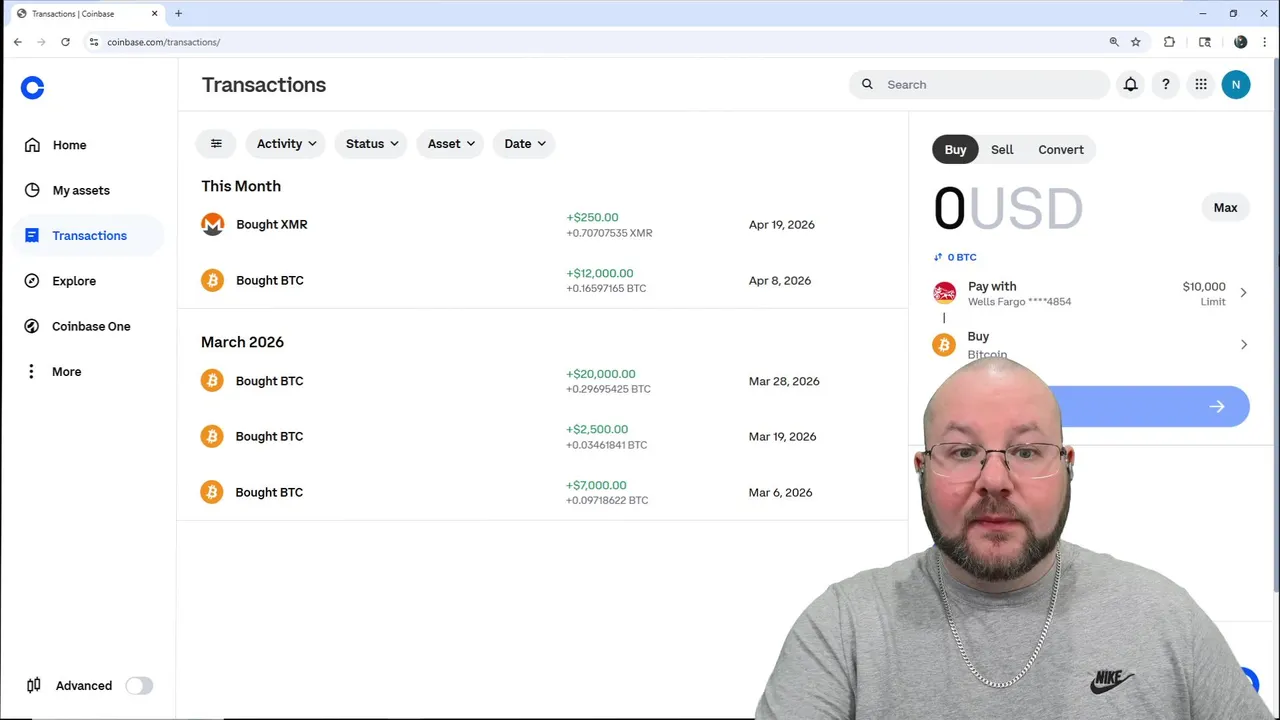
Task: Open browser zoom magnifier icon
Action: (x=1114, y=42)
